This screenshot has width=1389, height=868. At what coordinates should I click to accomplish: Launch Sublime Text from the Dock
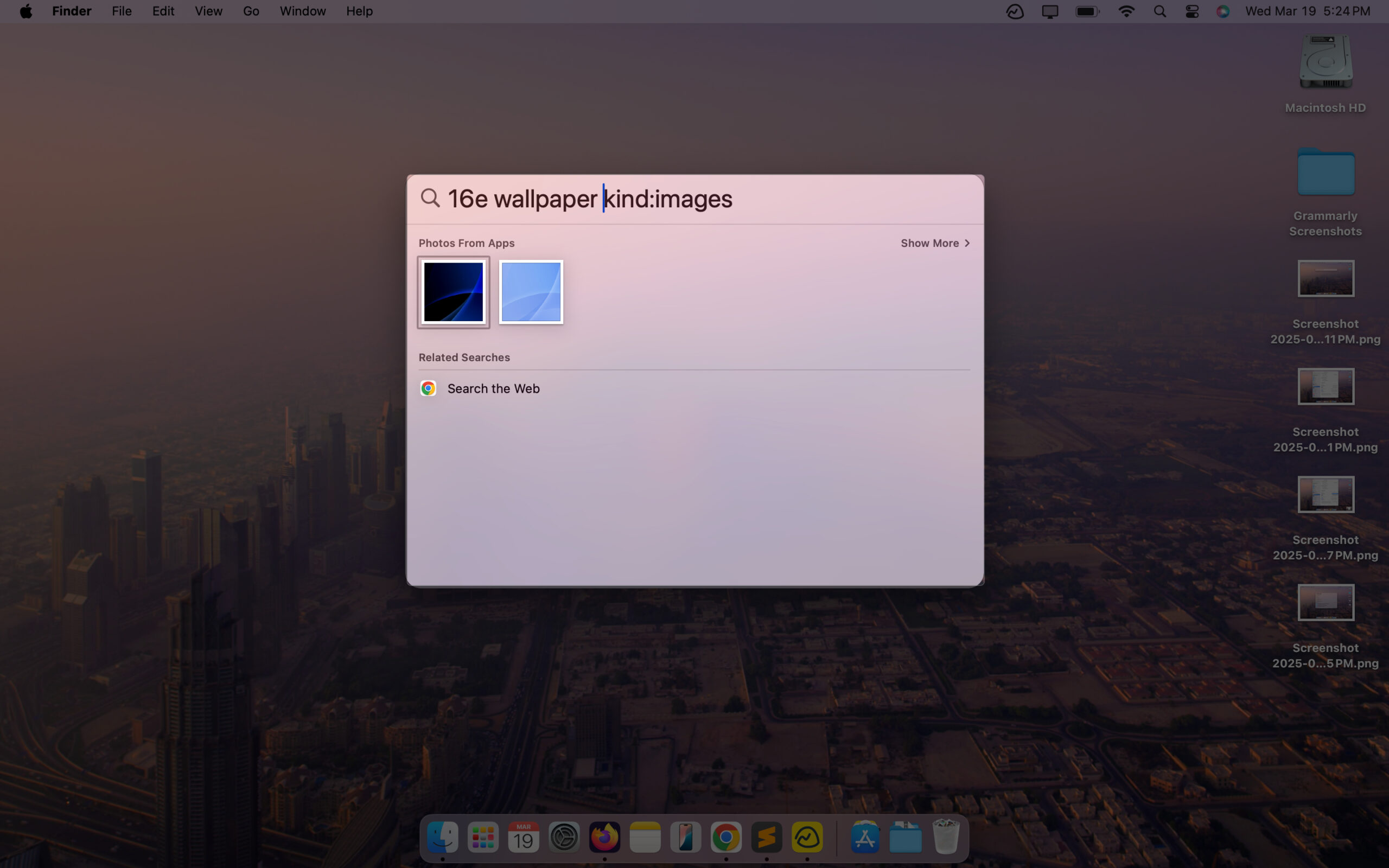point(766,838)
